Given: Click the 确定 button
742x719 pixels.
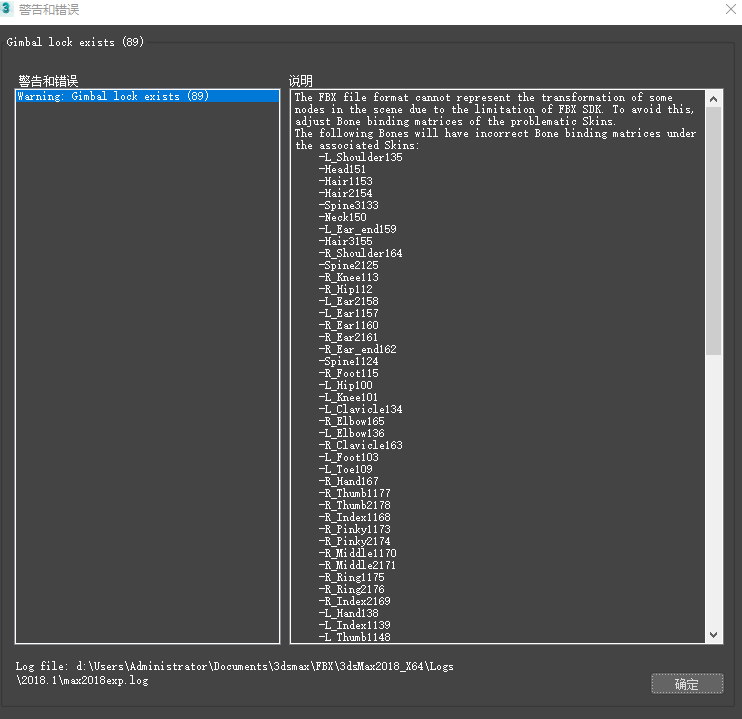Looking at the screenshot, I should click(687, 683).
